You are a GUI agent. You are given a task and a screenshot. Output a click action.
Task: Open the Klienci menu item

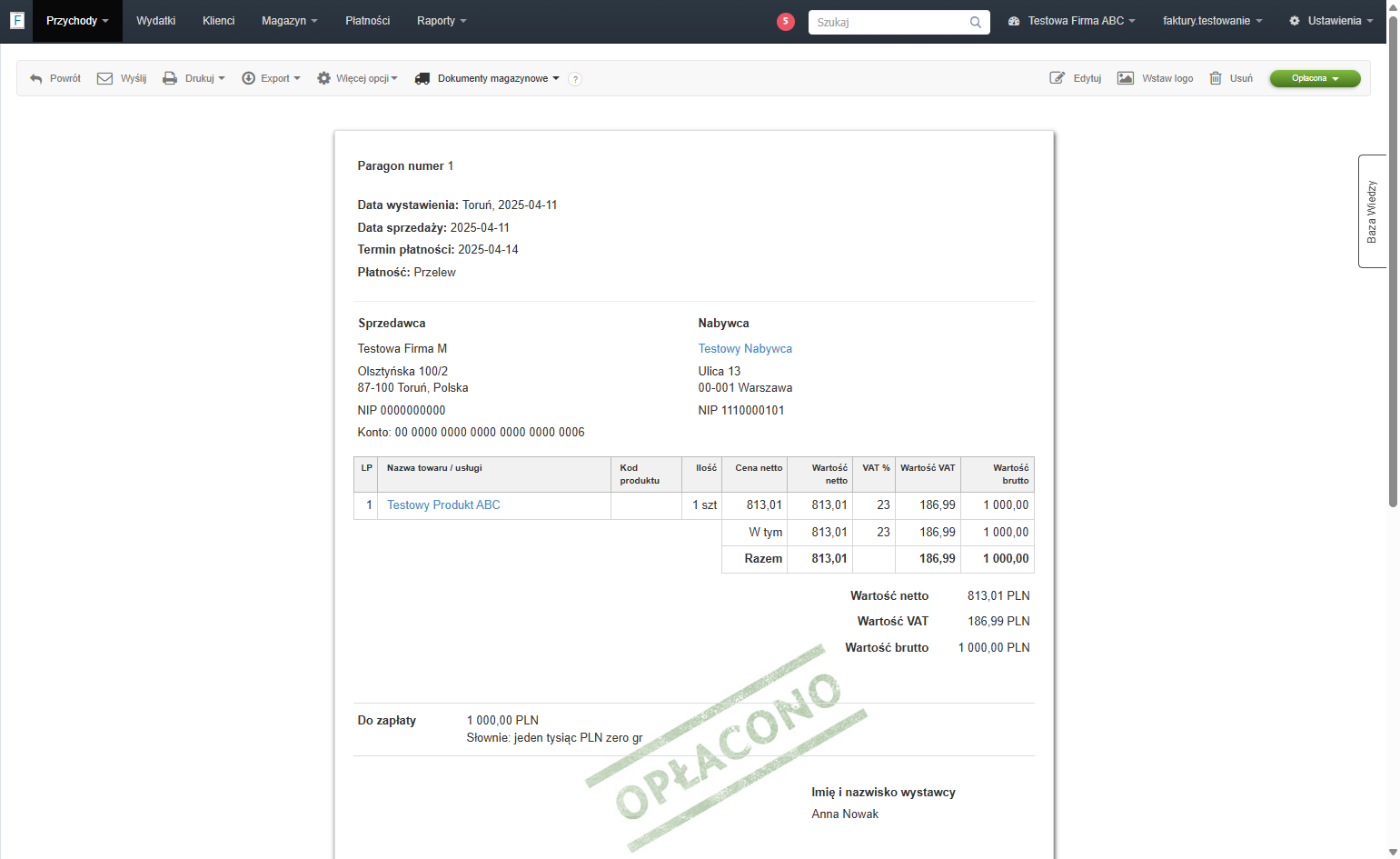[x=219, y=21]
